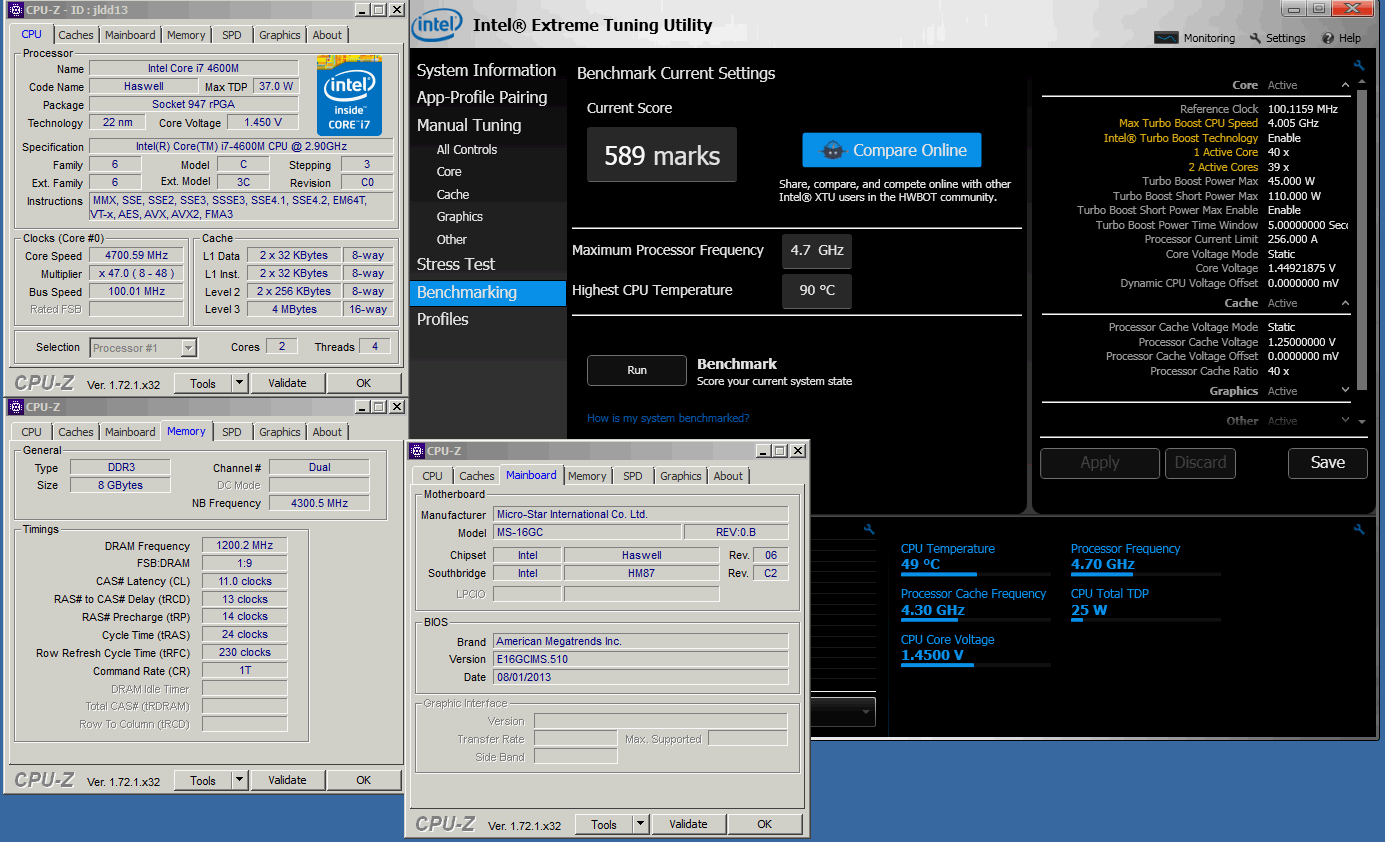Open Tools dropdown arrow in CPU-Z CPU window
Viewport: 1385px width, 842px height.
tap(240, 383)
